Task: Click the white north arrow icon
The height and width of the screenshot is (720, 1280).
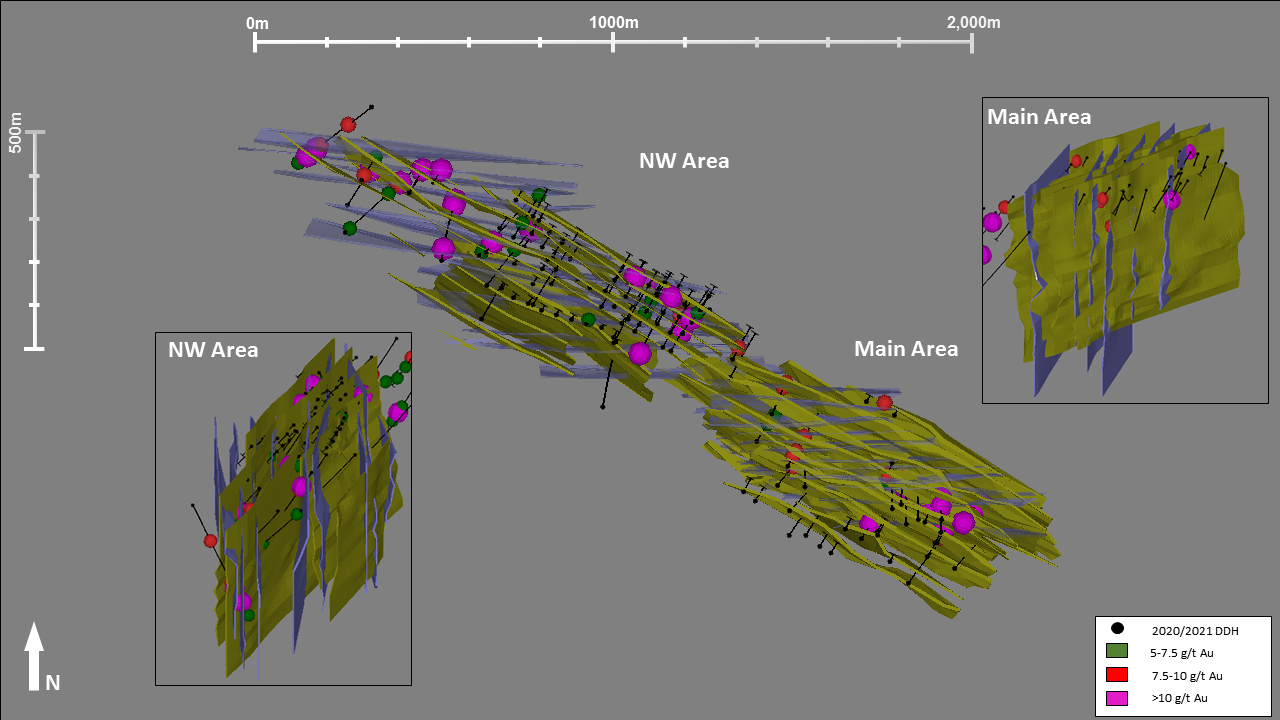Action: tap(34, 655)
